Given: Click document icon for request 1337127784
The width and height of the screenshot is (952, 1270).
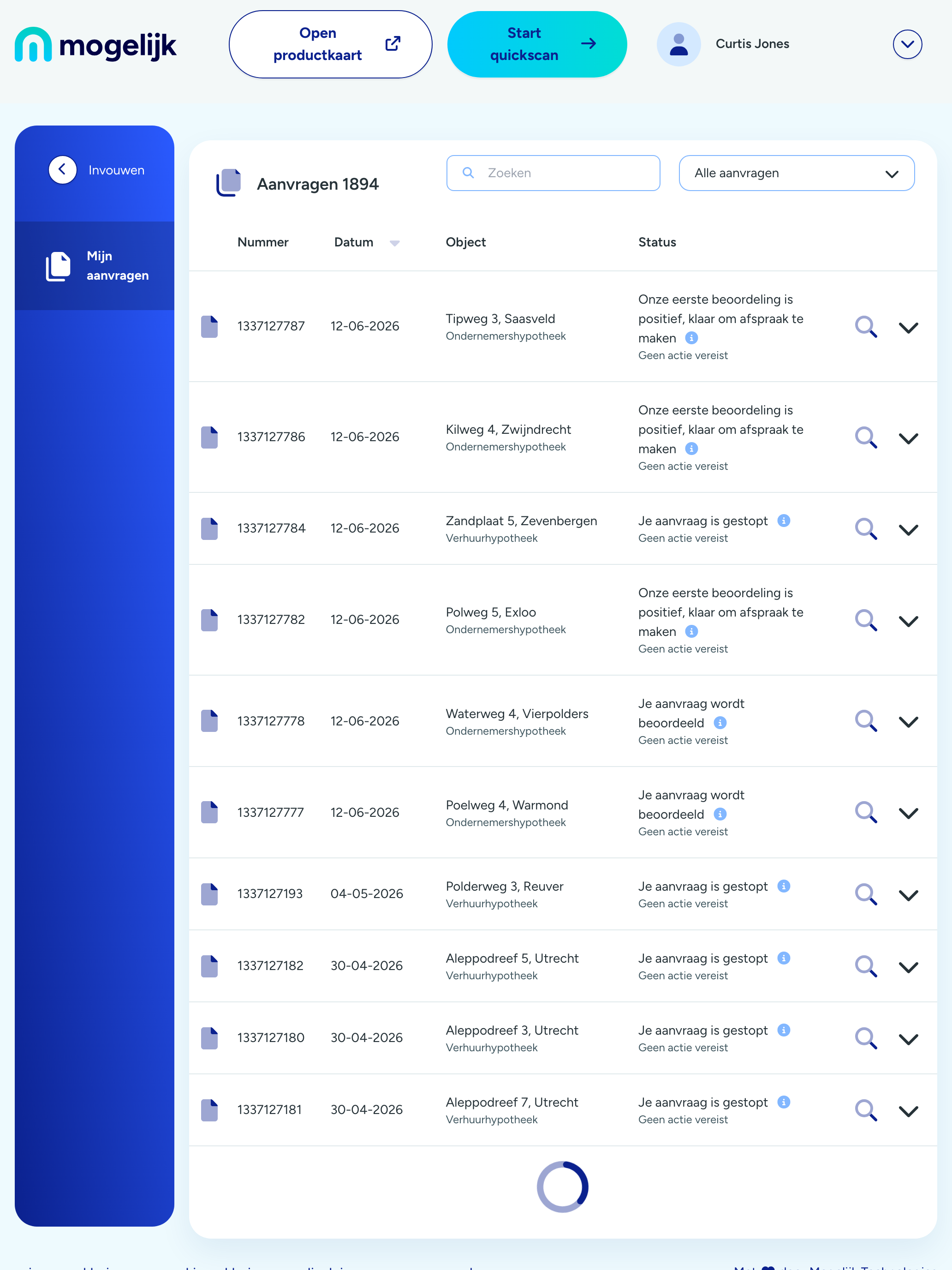Looking at the screenshot, I should coord(209,528).
